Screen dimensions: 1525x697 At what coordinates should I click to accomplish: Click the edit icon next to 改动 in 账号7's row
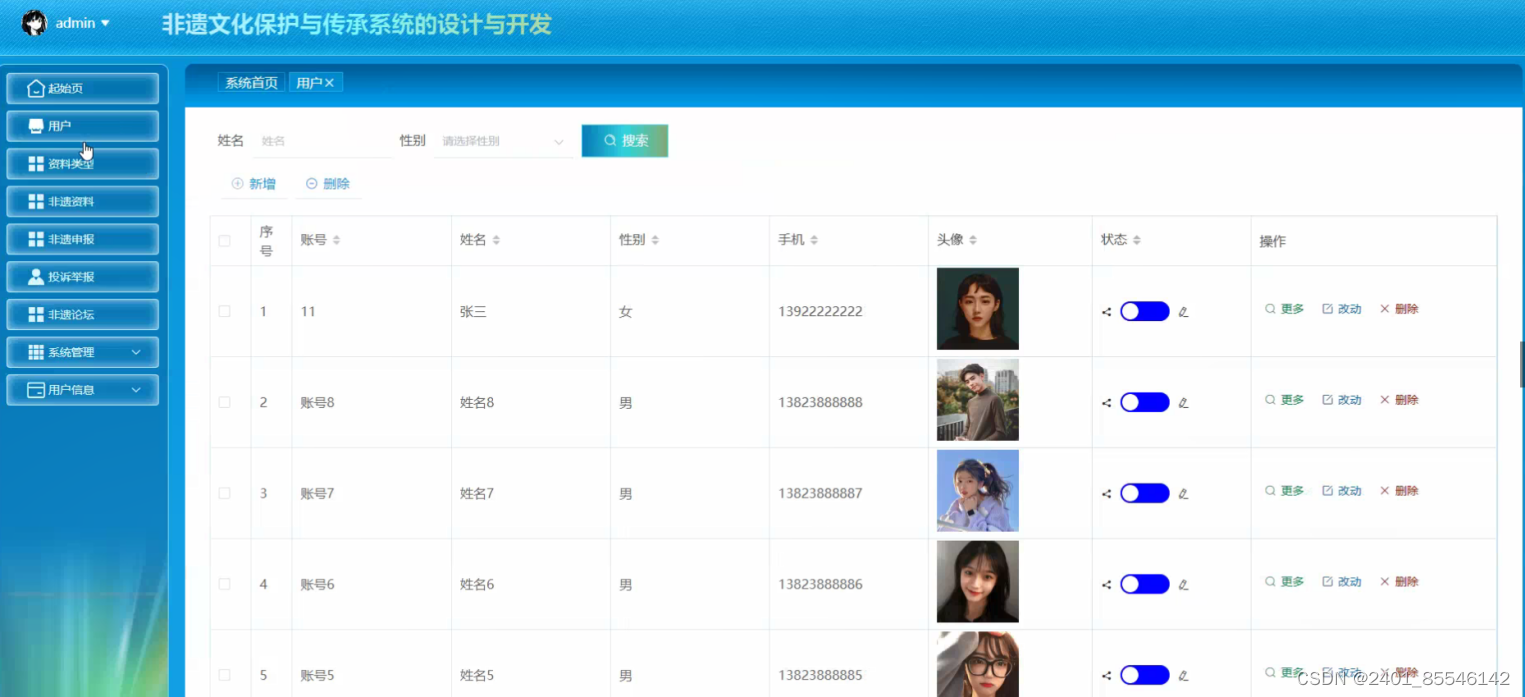(1325, 490)
